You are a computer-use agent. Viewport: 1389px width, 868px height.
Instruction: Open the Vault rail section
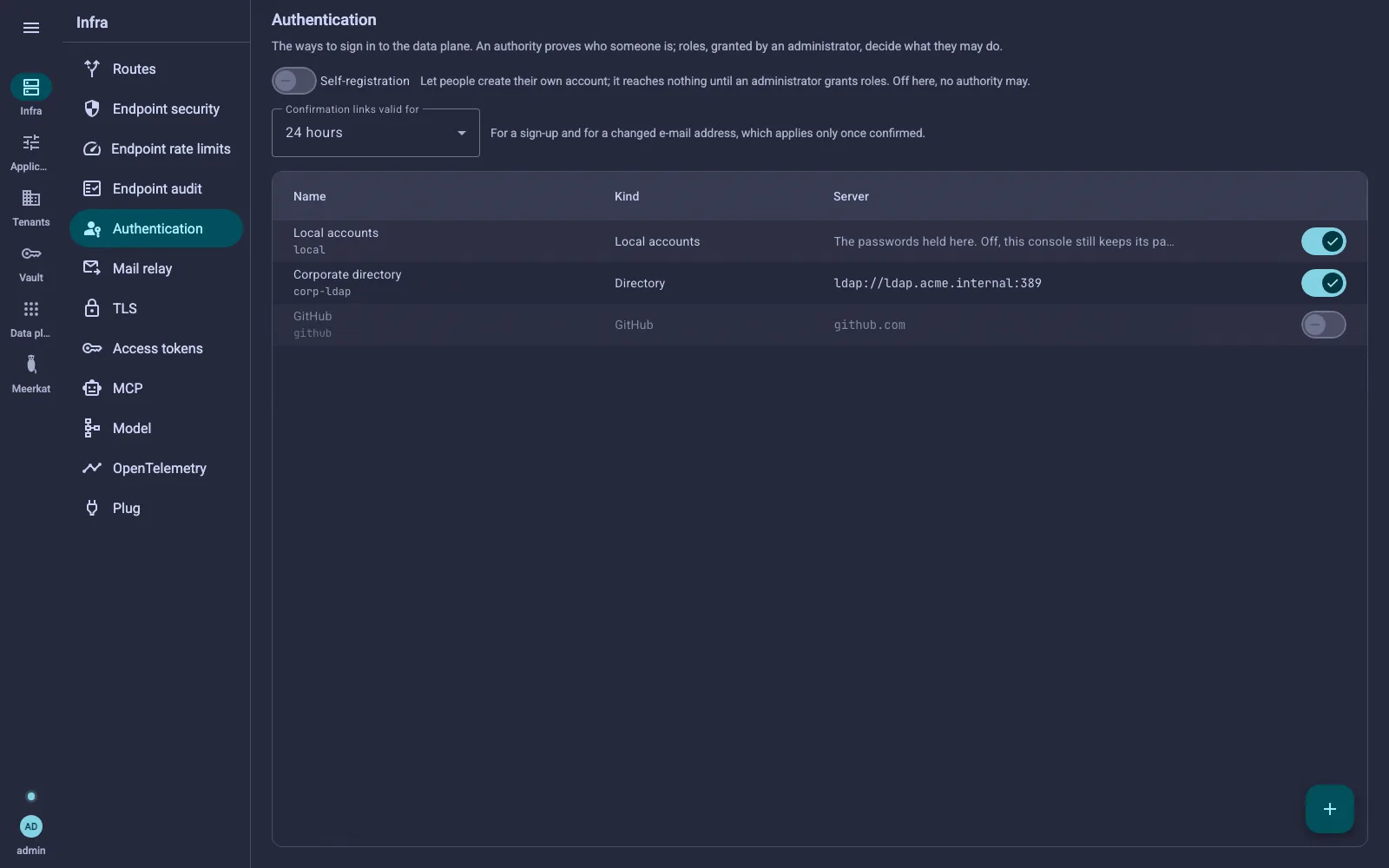pyautogui.click(x=31, y=262)
